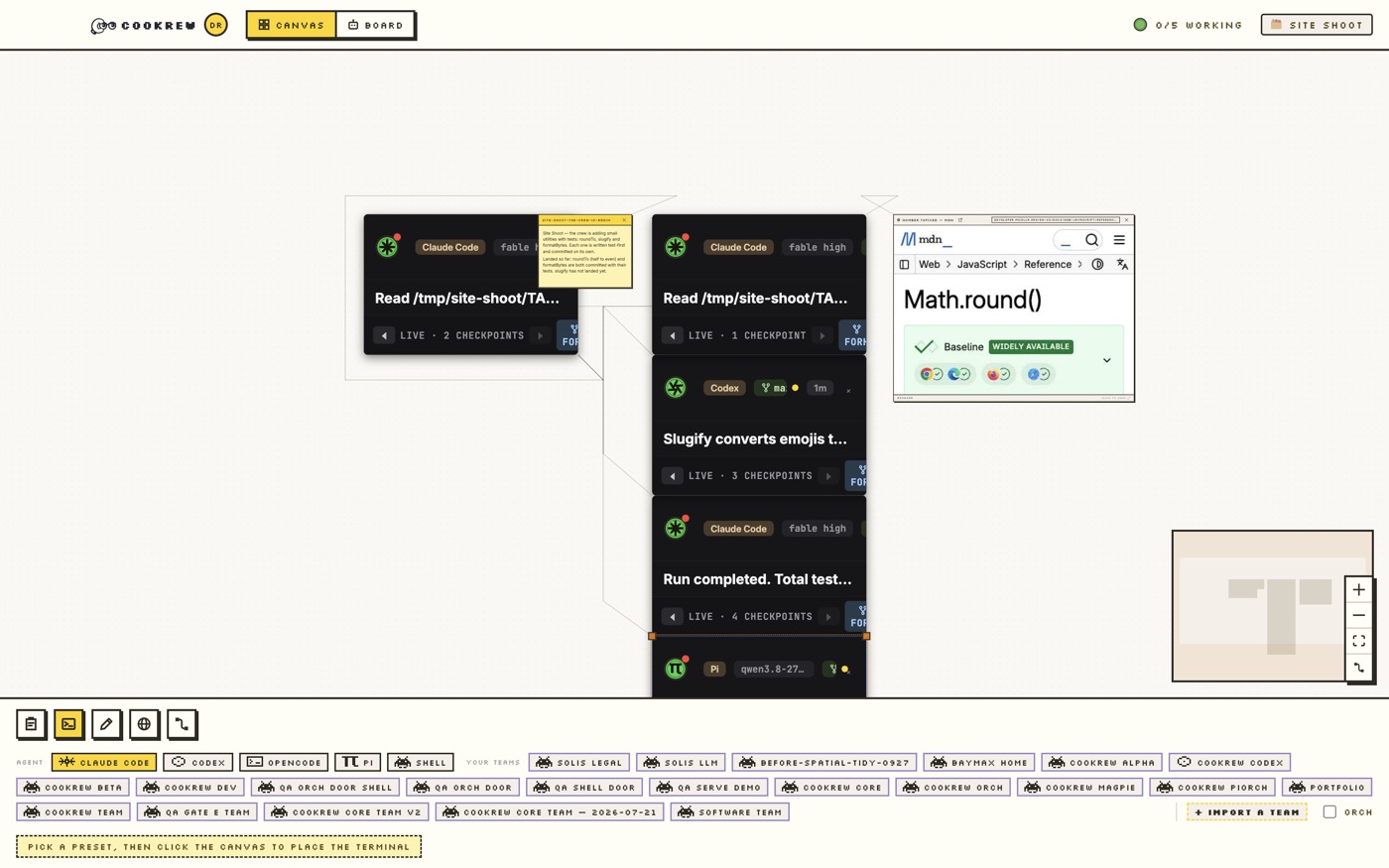Screen dimensions: 1389x868
Task: Go to previous checkpoint on Run completed card
Action: point(673,616)
